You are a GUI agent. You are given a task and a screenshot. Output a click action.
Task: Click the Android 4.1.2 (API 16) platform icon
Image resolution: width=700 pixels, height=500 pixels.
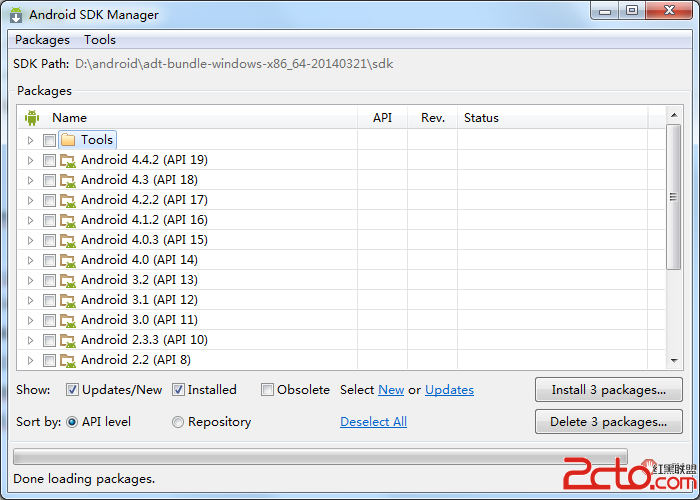tap(68, 220)
